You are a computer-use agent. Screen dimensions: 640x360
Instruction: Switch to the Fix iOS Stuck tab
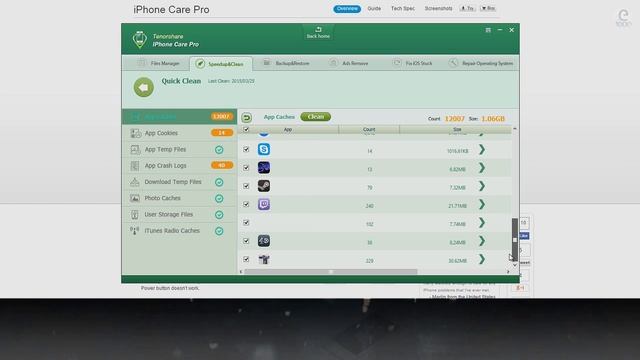click(413, 63)
